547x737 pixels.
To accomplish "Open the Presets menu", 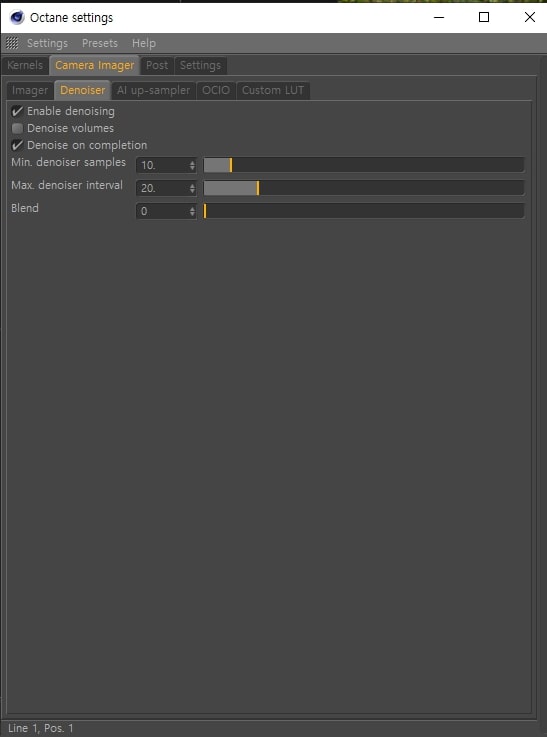I will [100, 43].
